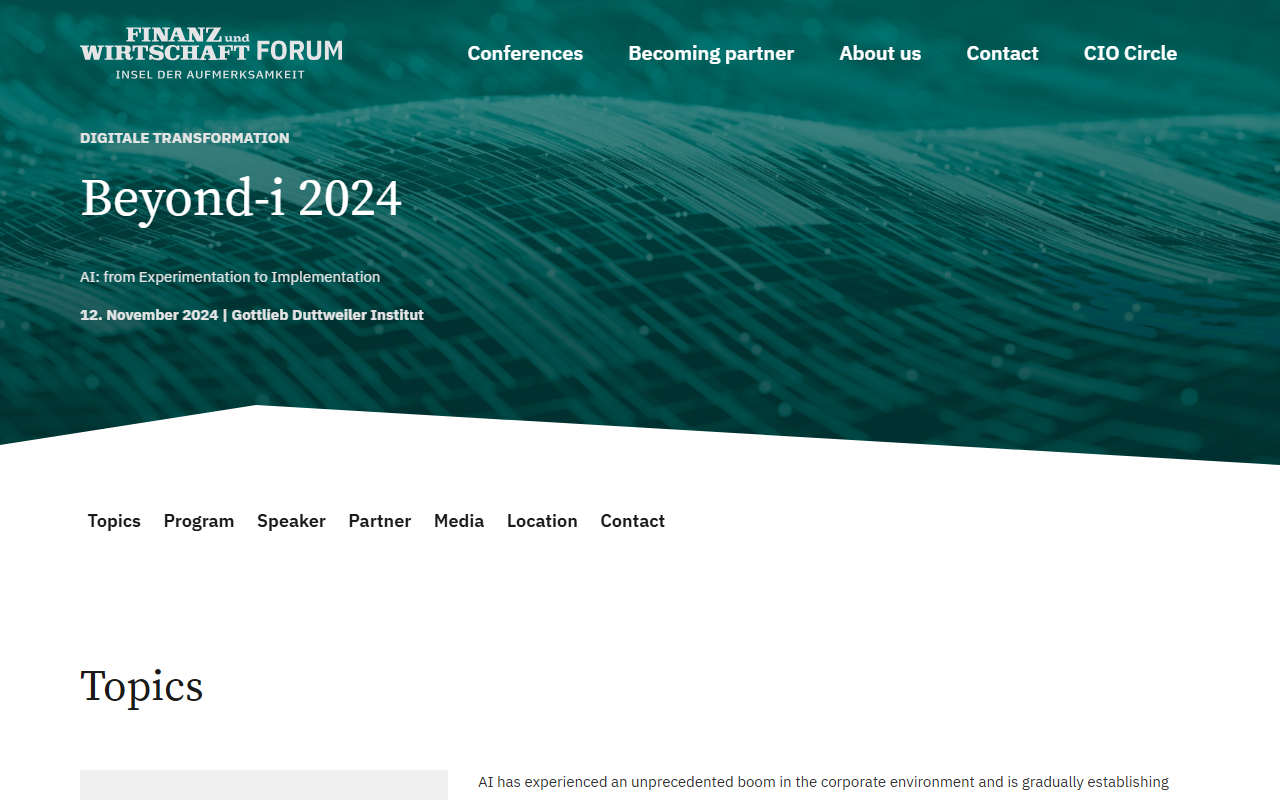
Task: Open the Speaker section tab
Action: click(x=291, y=521)
